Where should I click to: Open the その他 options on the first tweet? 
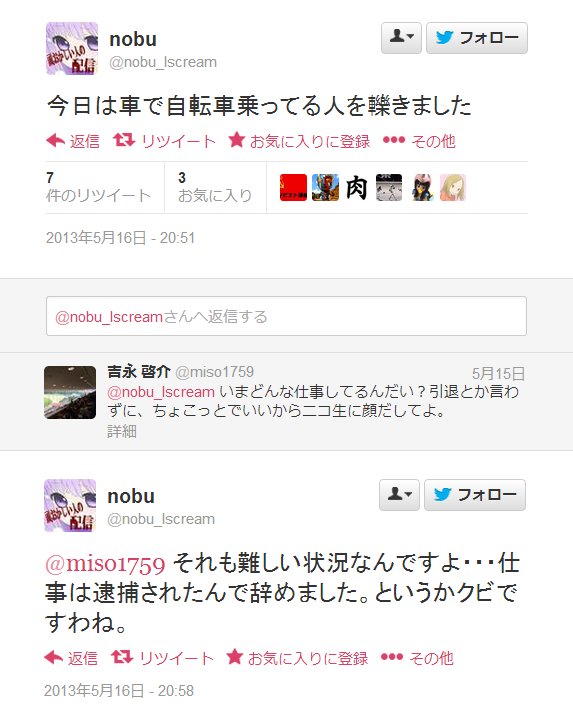click(x=419, y=141)
